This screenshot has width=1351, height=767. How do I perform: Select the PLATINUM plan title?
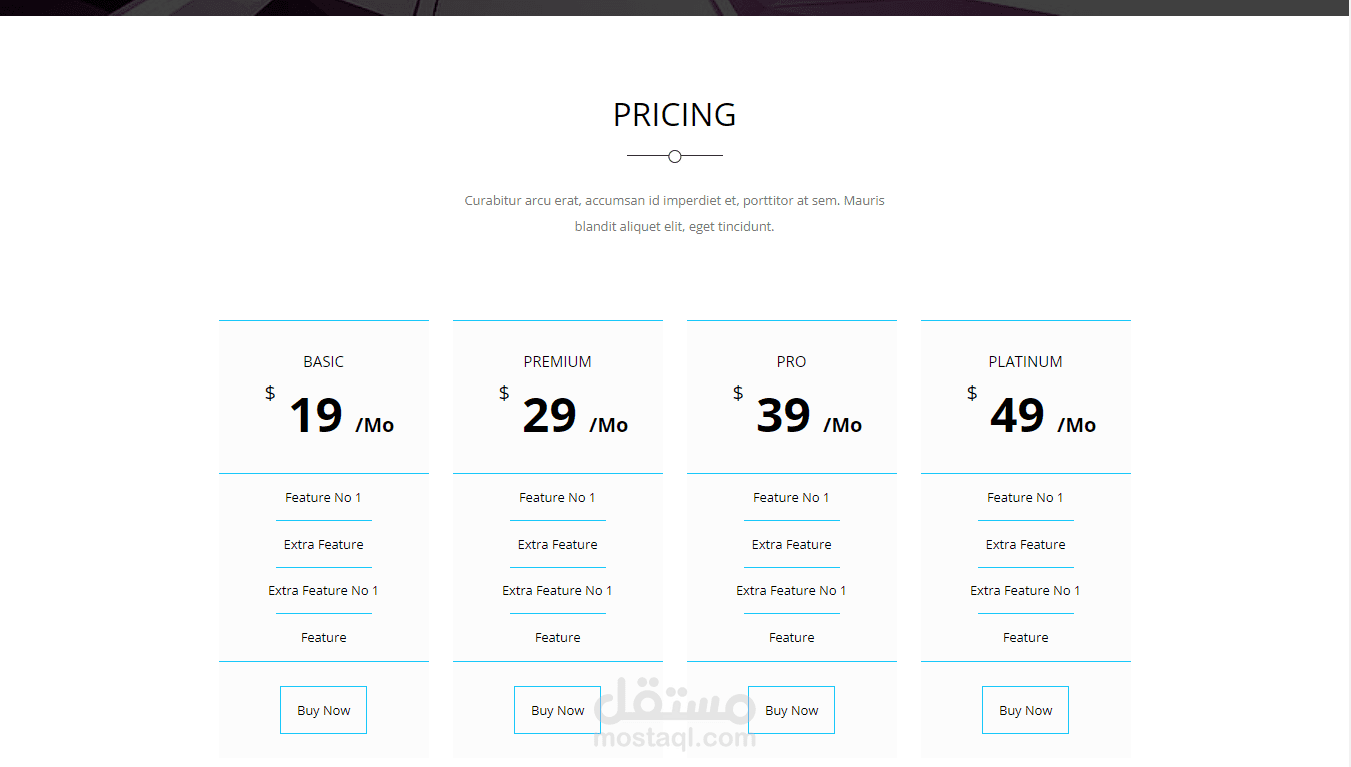click(1025, 362)
